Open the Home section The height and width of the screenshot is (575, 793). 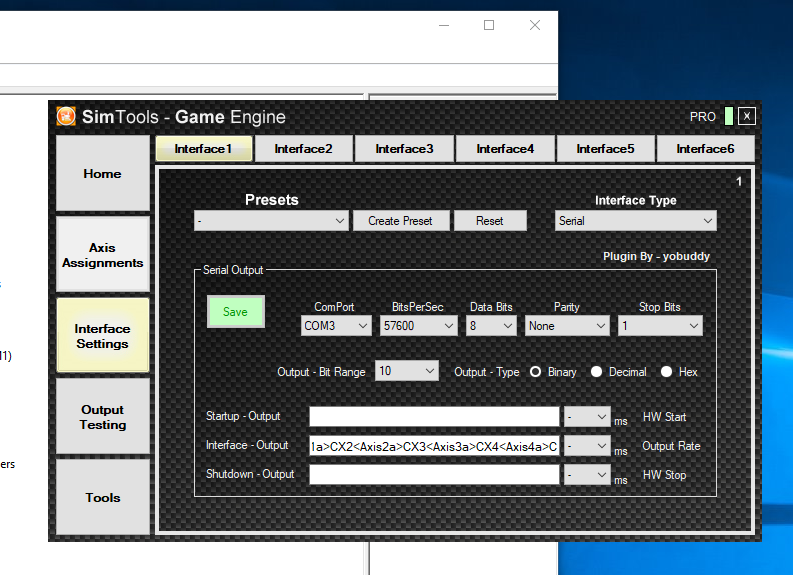[x=103, y=173]
